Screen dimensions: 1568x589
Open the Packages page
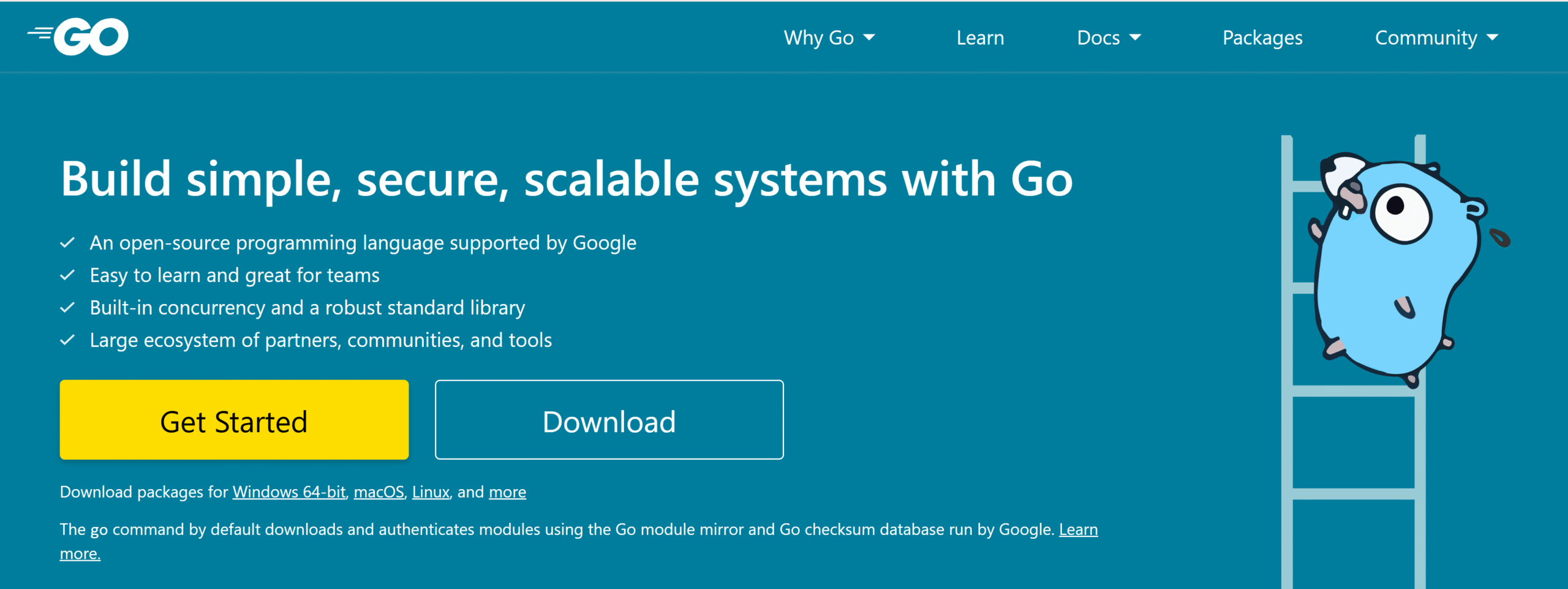1262,37
